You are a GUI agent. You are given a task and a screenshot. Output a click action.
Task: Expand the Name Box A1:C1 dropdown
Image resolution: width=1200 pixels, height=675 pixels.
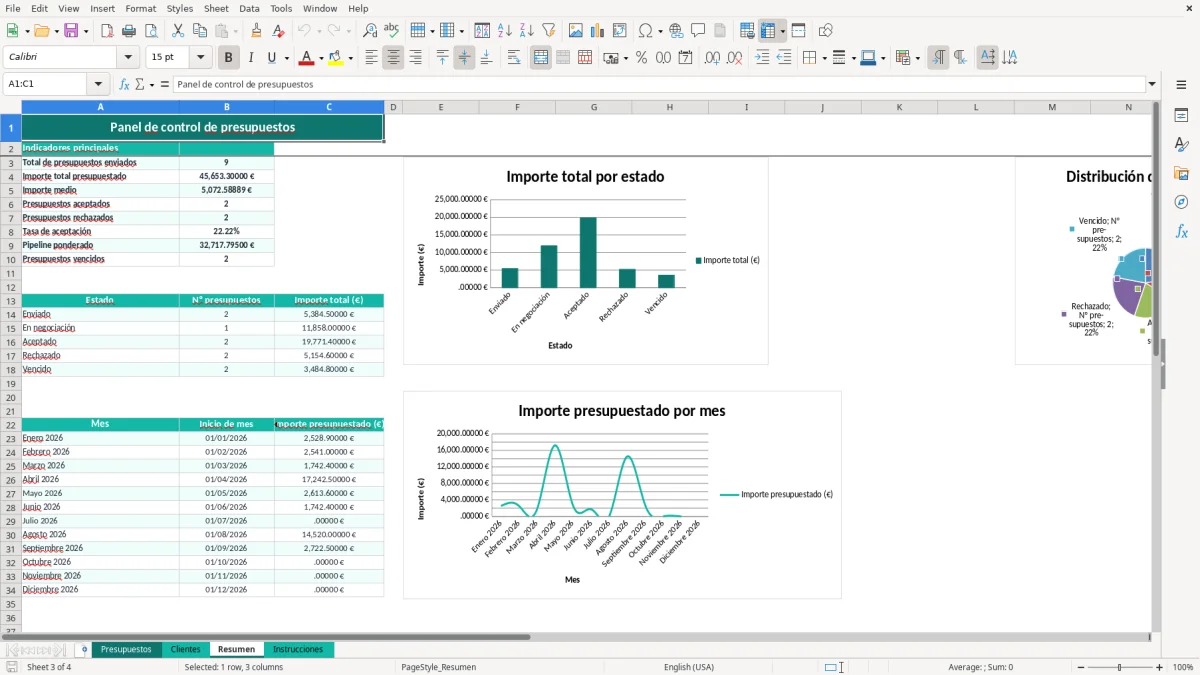(x=98, y=84)
